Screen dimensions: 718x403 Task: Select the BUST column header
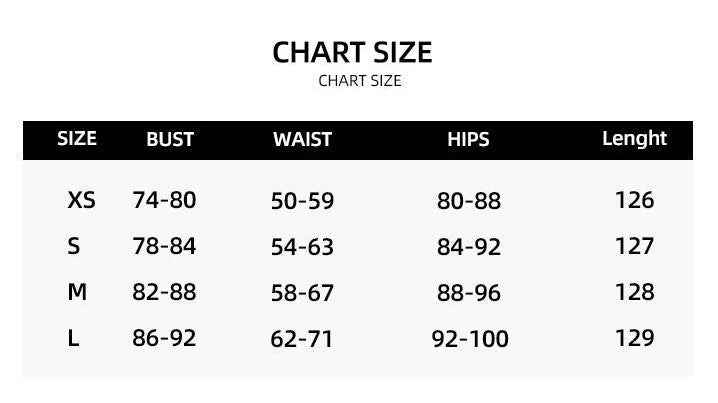click(x=170, y=140)
